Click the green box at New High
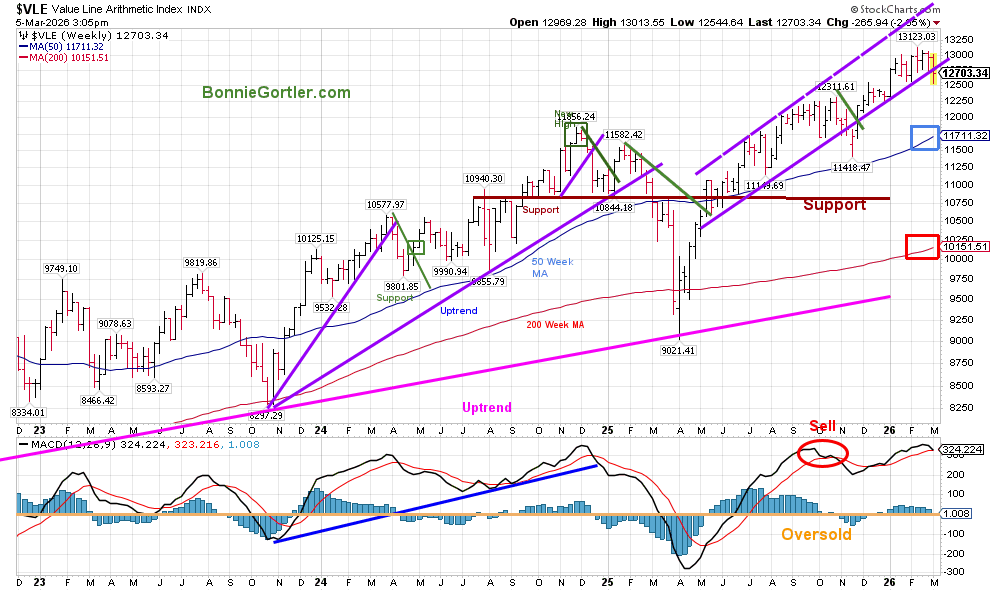This screenshot has height=591, width=990. coord(573,133)
